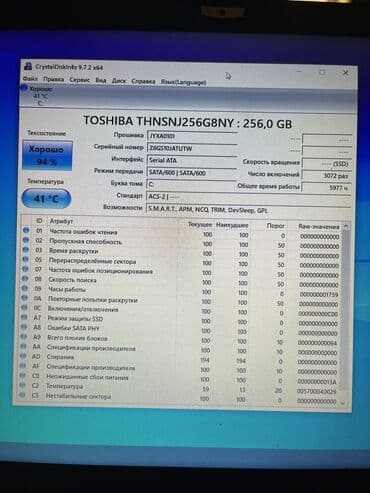The height and width of the screenshot is (493, 370).
Task: Click status icon of row C2 Температура
Action: coord(22,385)
